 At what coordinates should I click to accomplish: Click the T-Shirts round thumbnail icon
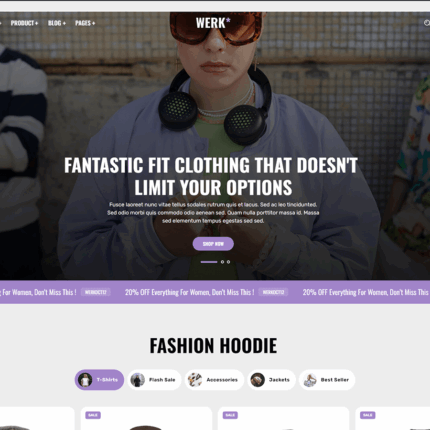85,380
